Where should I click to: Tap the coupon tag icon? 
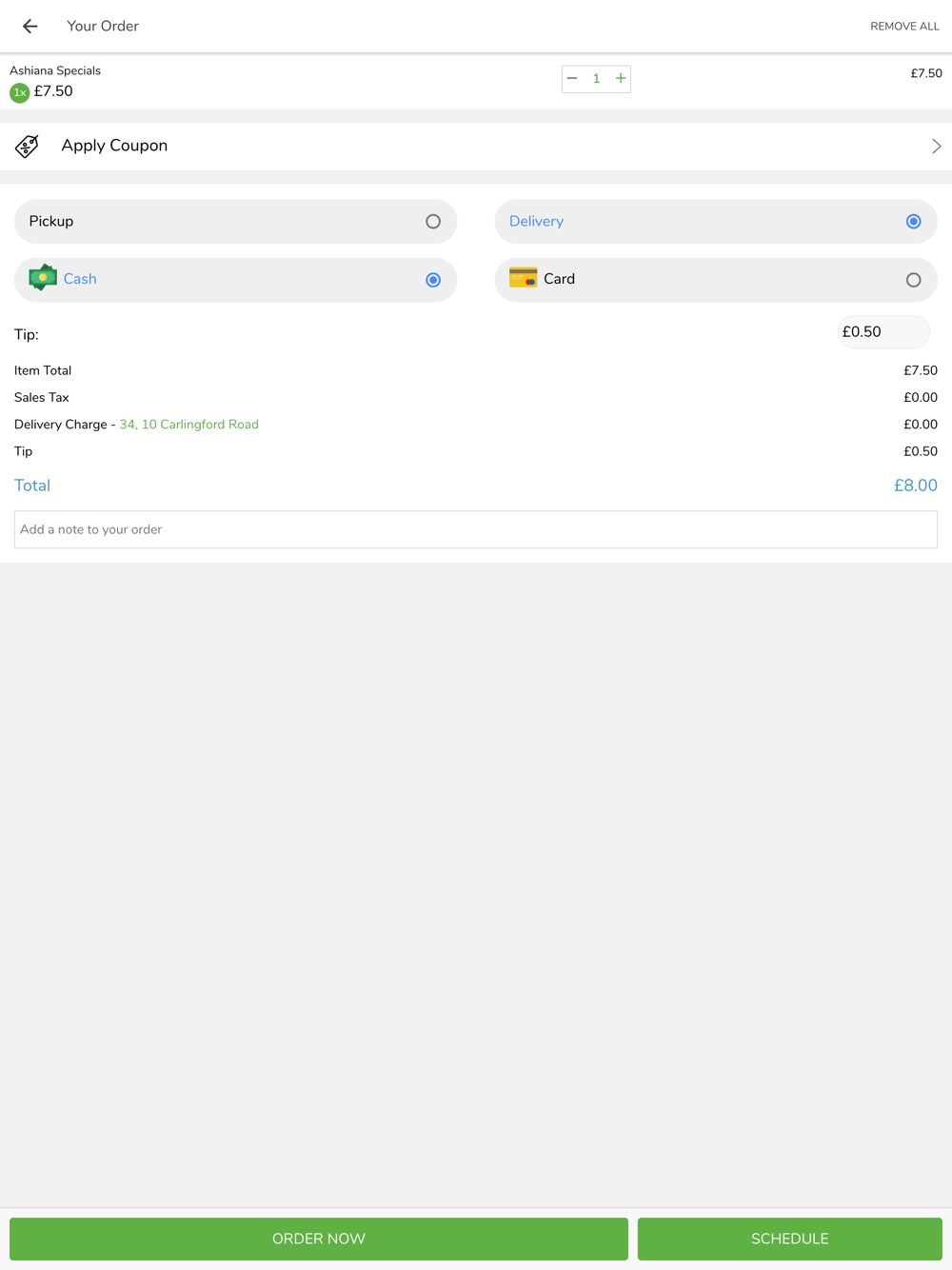[x=27, y=146]
